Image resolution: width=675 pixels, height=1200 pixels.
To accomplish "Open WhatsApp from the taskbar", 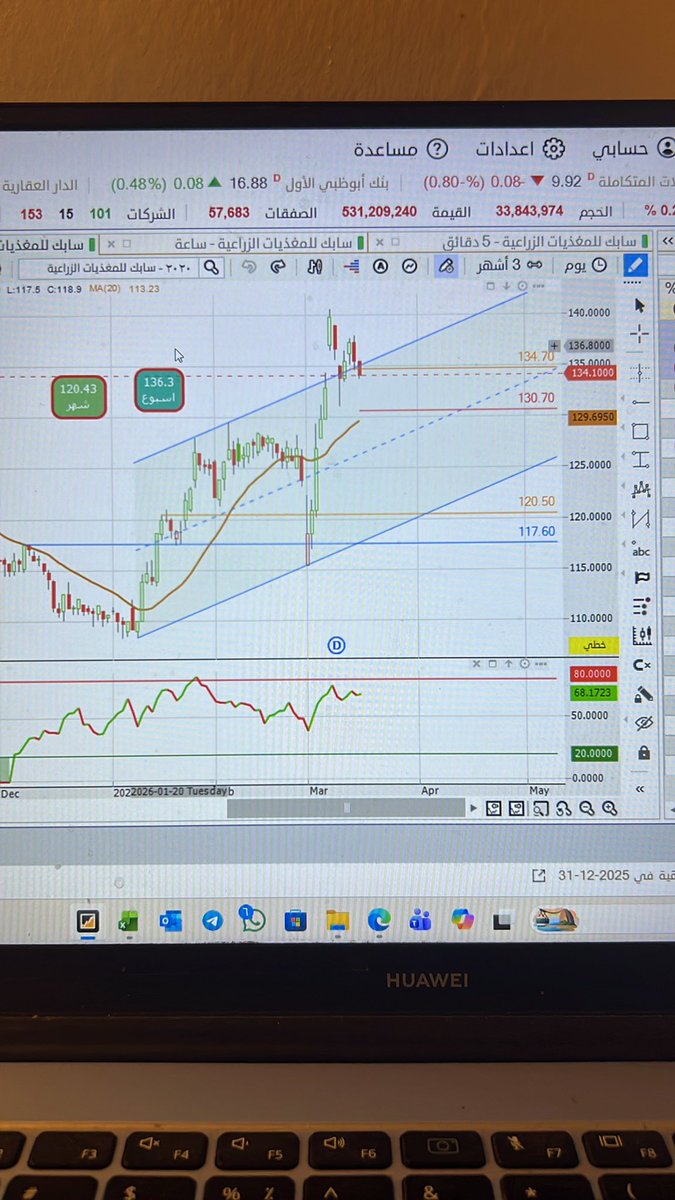I will 252,921.
